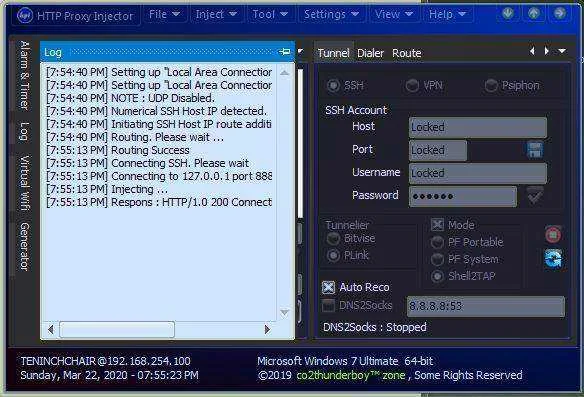Click the 'Numerical SSH Host IP detected.' log line

[156, 111]
